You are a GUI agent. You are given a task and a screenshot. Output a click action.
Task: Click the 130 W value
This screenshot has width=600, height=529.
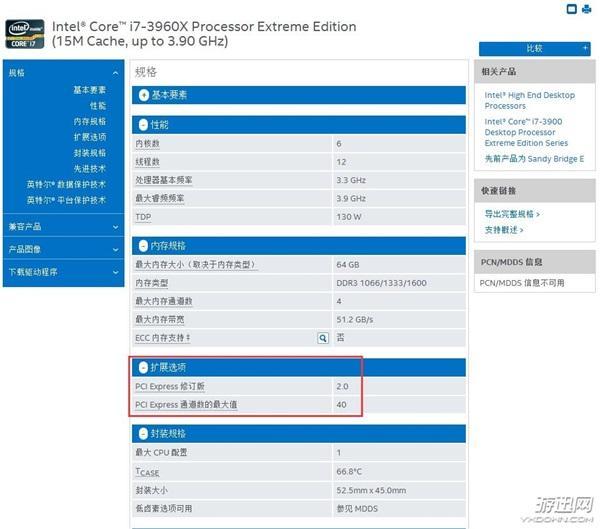tap(349, 217)
